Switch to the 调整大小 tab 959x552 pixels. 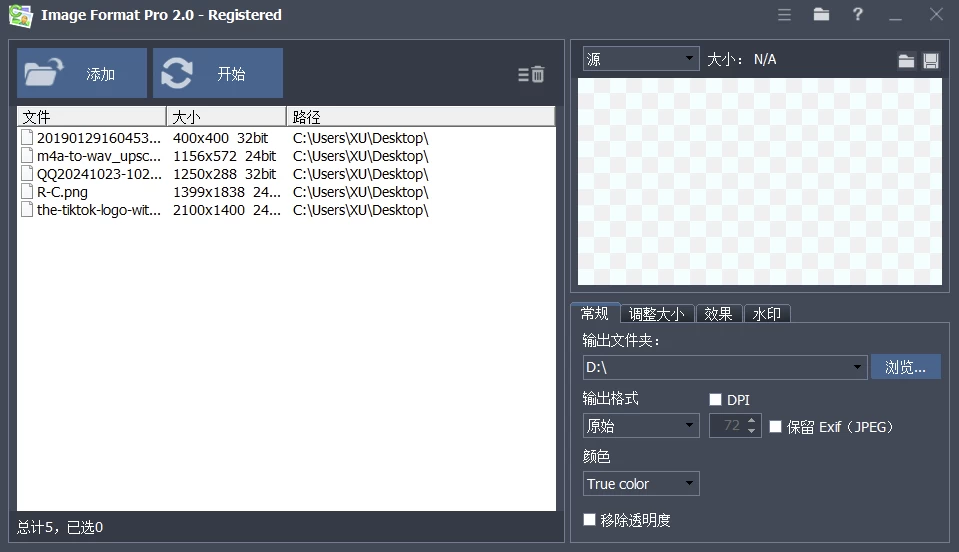(x=656, y=314)
